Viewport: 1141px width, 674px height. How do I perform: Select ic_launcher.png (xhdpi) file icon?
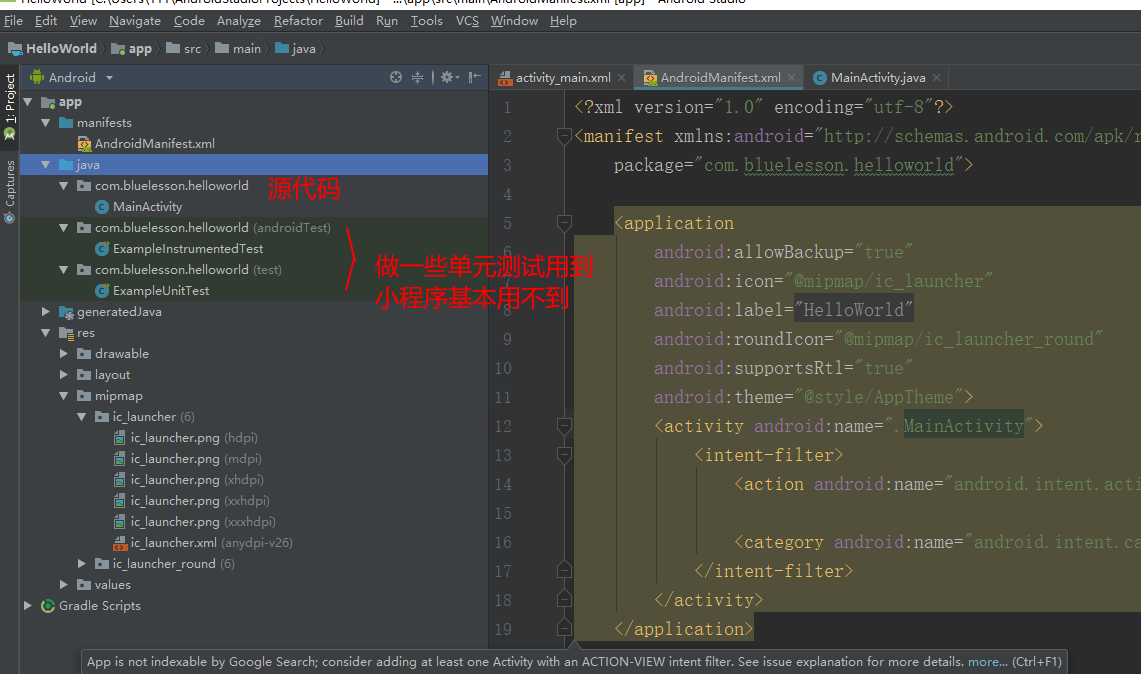click(x=119, y=480)
